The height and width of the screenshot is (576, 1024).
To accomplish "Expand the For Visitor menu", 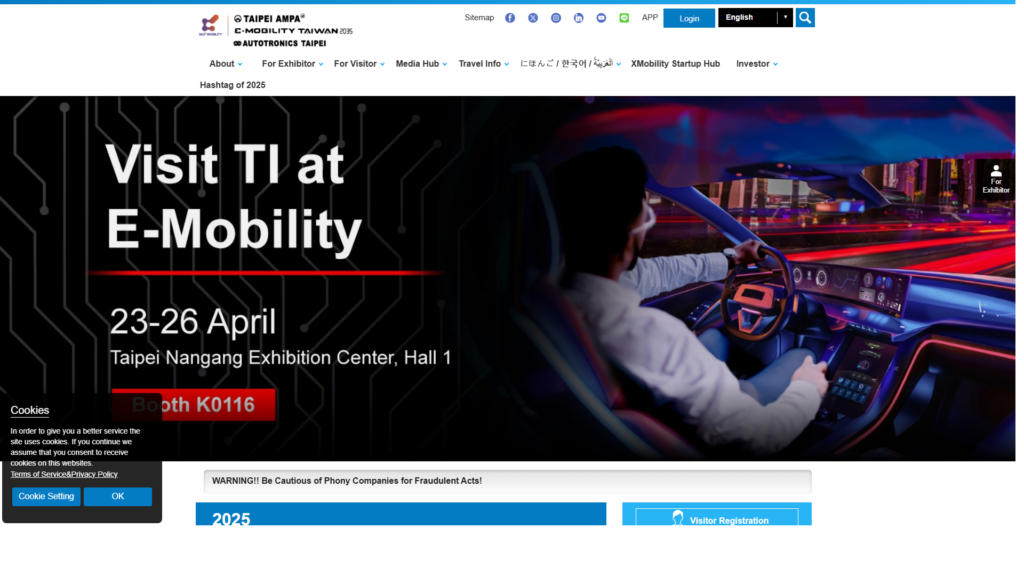I will point(359,64).
